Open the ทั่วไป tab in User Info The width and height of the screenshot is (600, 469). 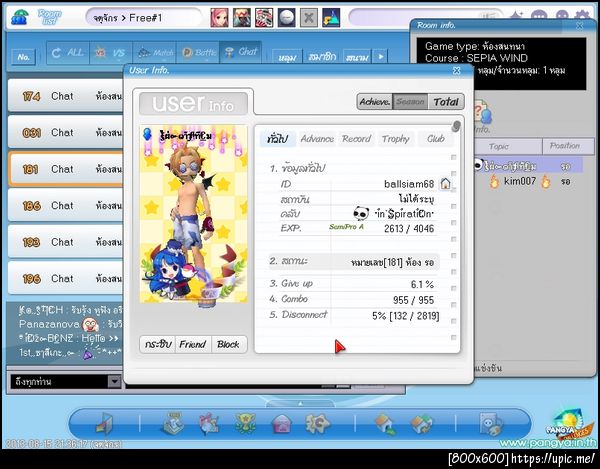277,139
